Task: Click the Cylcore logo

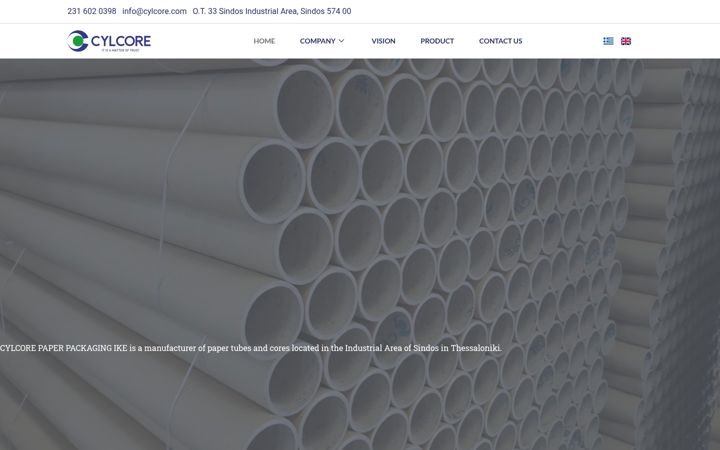Action: point(109,41)
